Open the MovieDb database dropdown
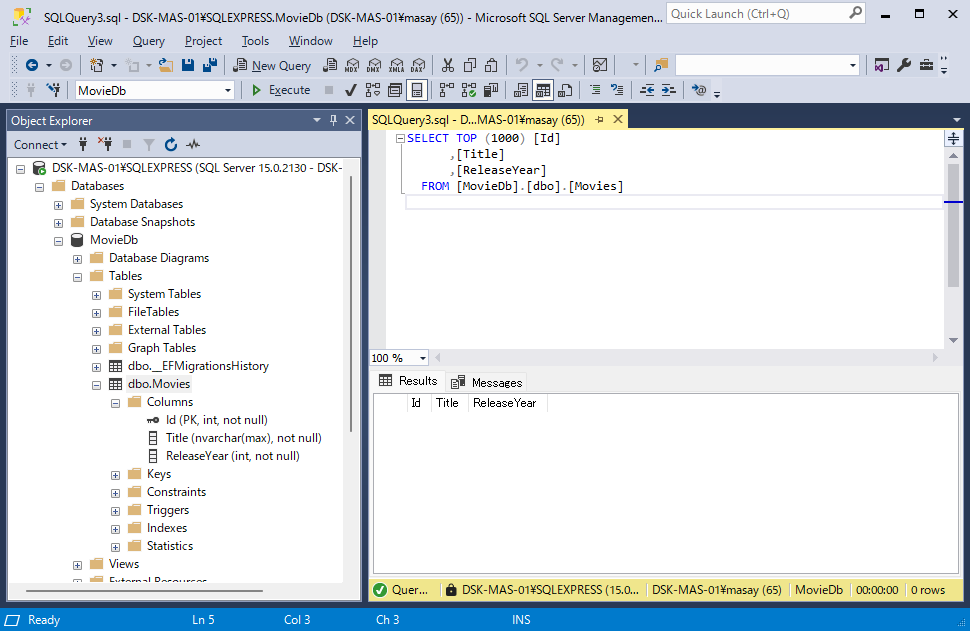 point(228,90)
